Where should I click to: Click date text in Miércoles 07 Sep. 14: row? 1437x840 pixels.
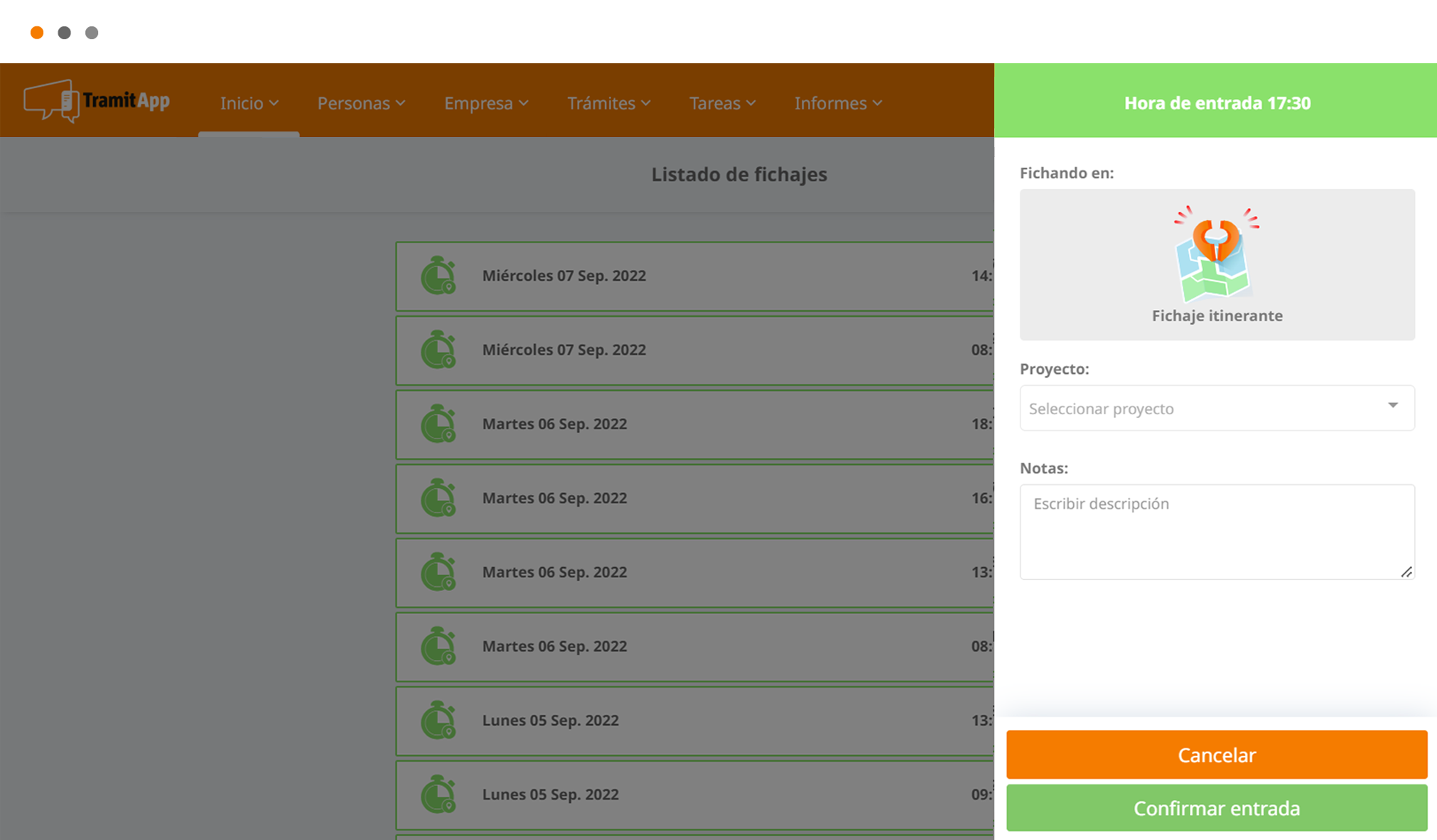pos(564,276)
